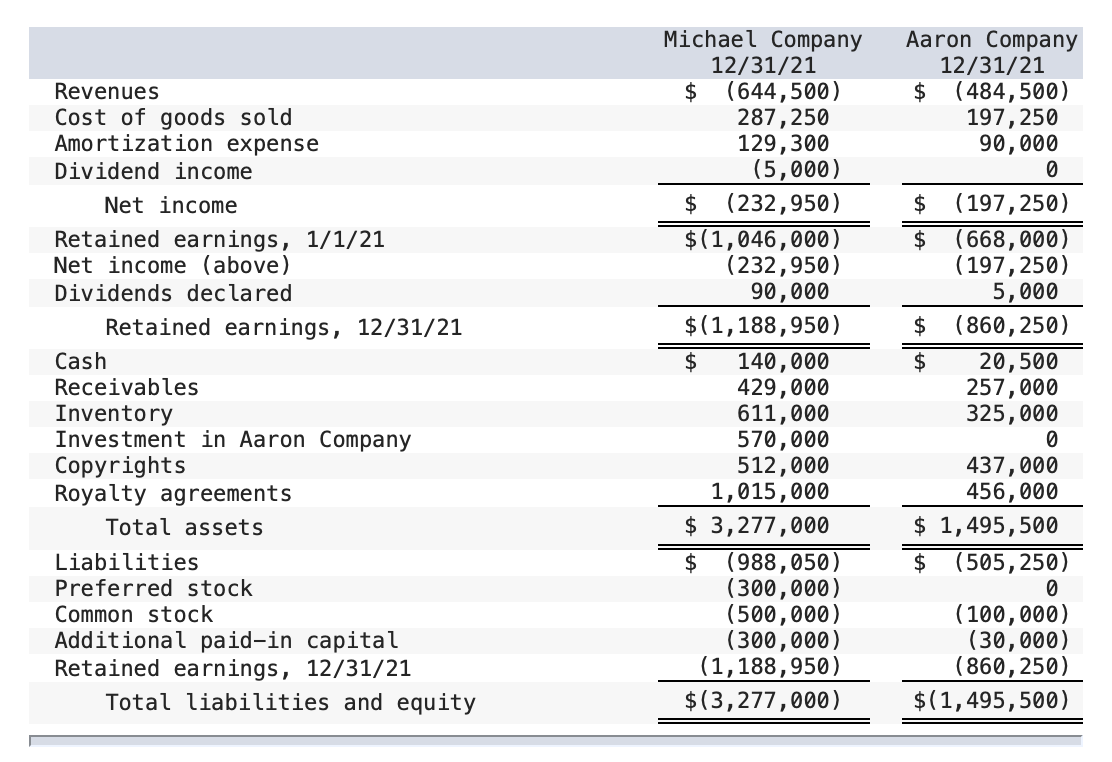Click the "Inventory" row label

(113, 414)
